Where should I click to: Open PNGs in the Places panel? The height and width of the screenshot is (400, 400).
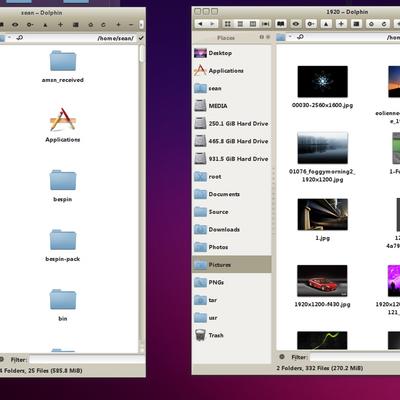point(232,283)
